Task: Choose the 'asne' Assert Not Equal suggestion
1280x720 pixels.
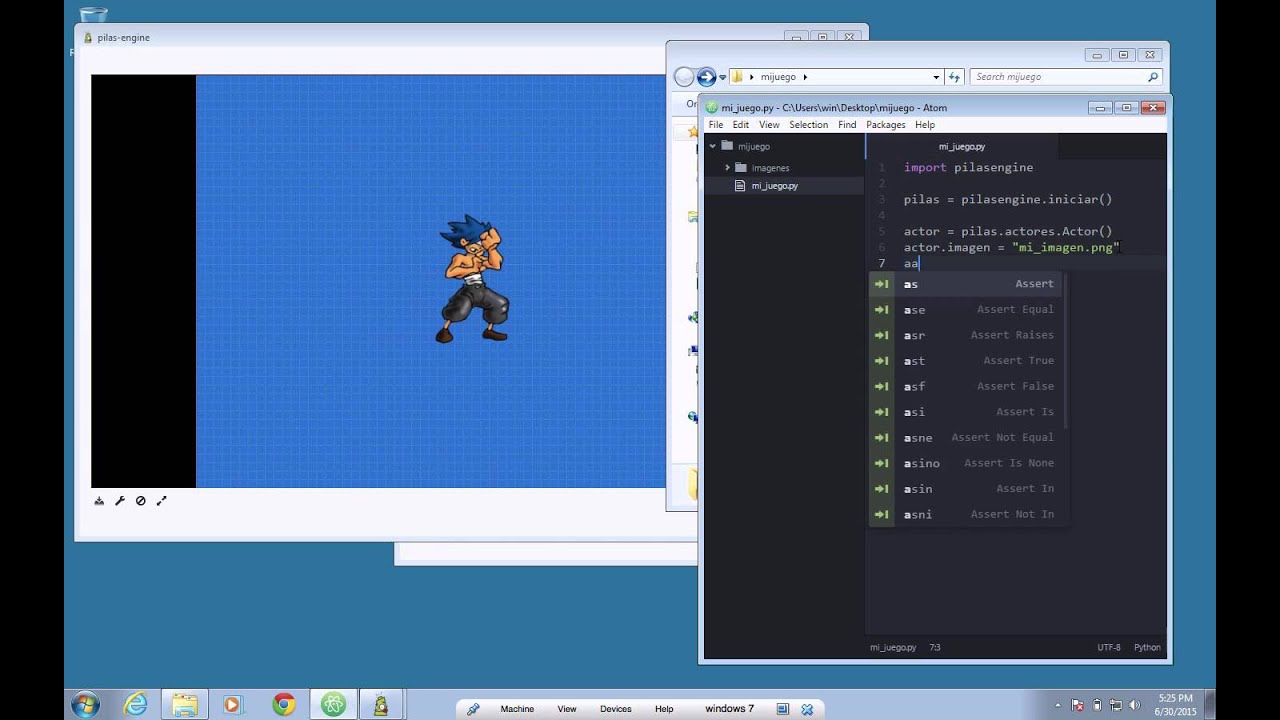Action: (x=967, y=437)
